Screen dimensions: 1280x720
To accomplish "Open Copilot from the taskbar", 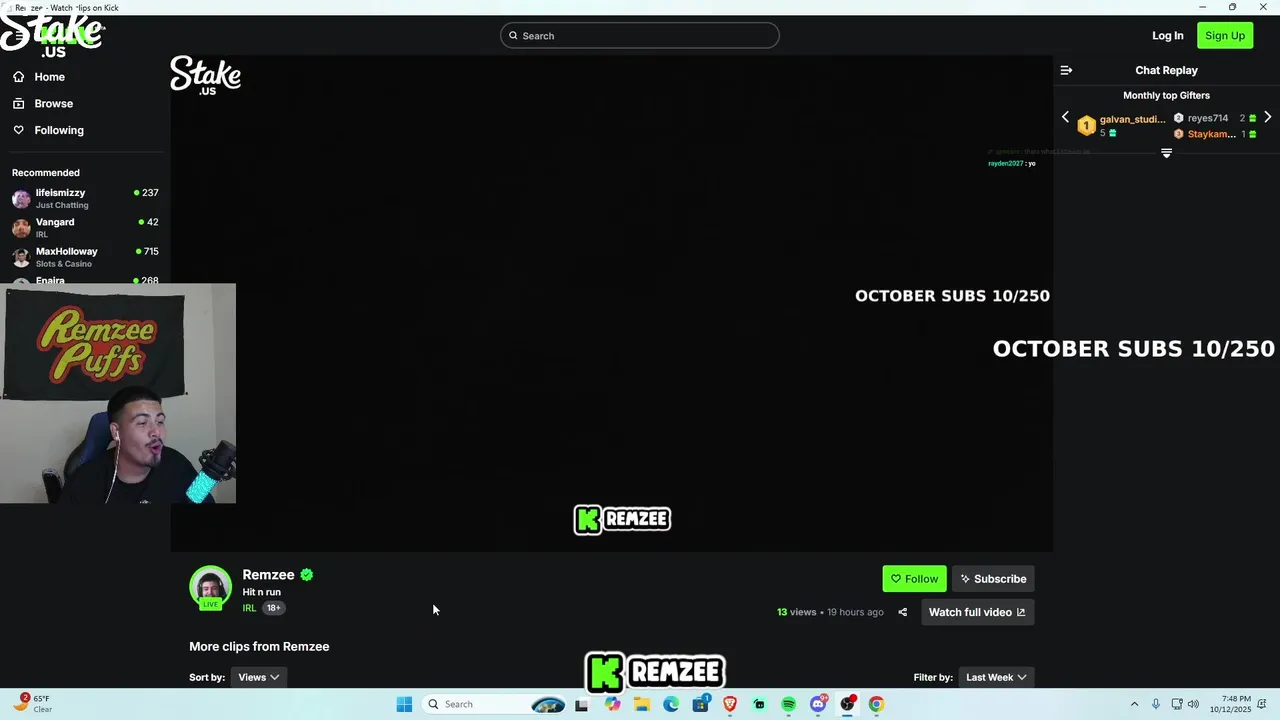I will pos(612,704).
